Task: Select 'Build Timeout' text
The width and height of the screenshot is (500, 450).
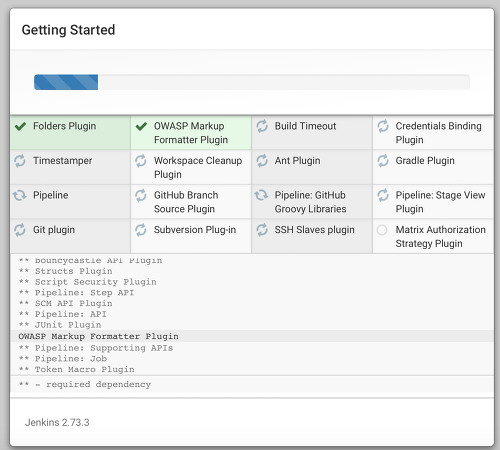Action: [305, 126]
